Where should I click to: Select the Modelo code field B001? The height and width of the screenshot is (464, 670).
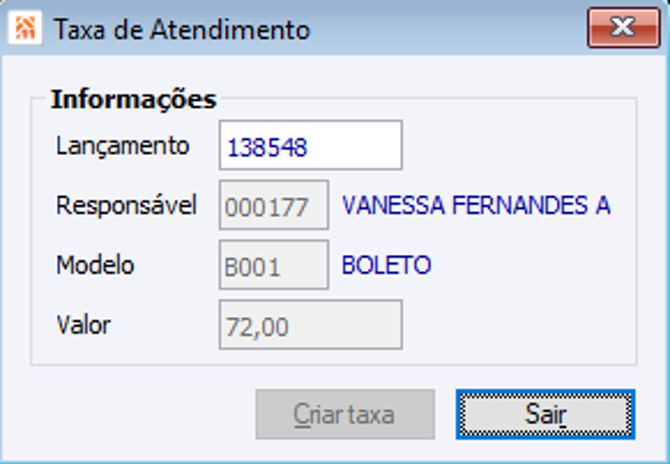pos(273,266)
